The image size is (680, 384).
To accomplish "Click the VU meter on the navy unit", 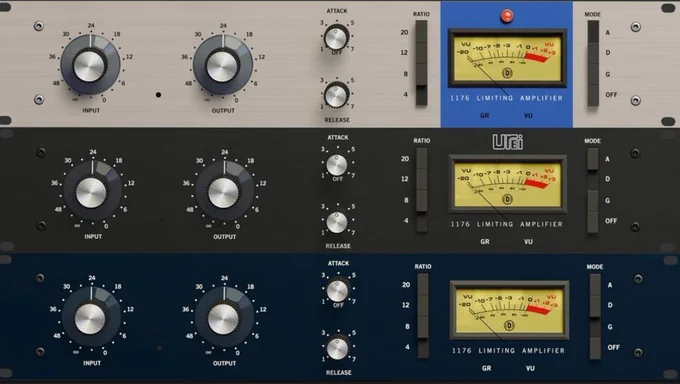I will coord(509,310).
